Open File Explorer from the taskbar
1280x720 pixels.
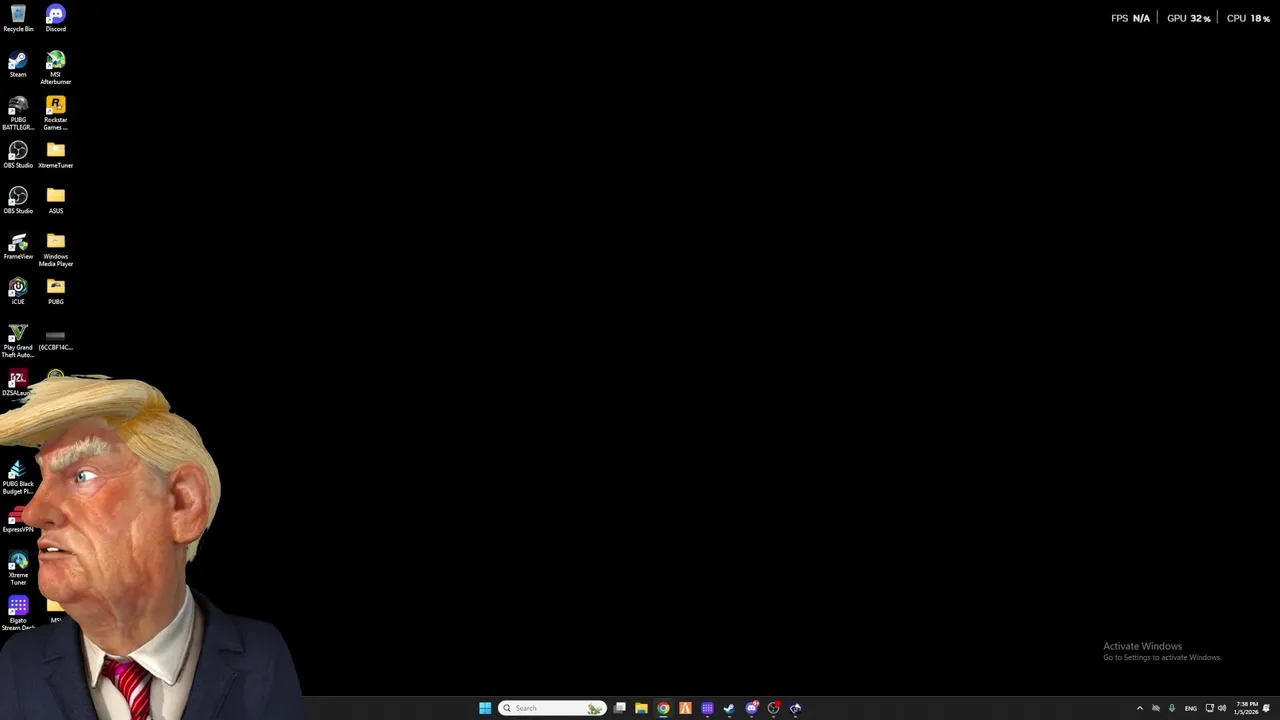[641, 708]
